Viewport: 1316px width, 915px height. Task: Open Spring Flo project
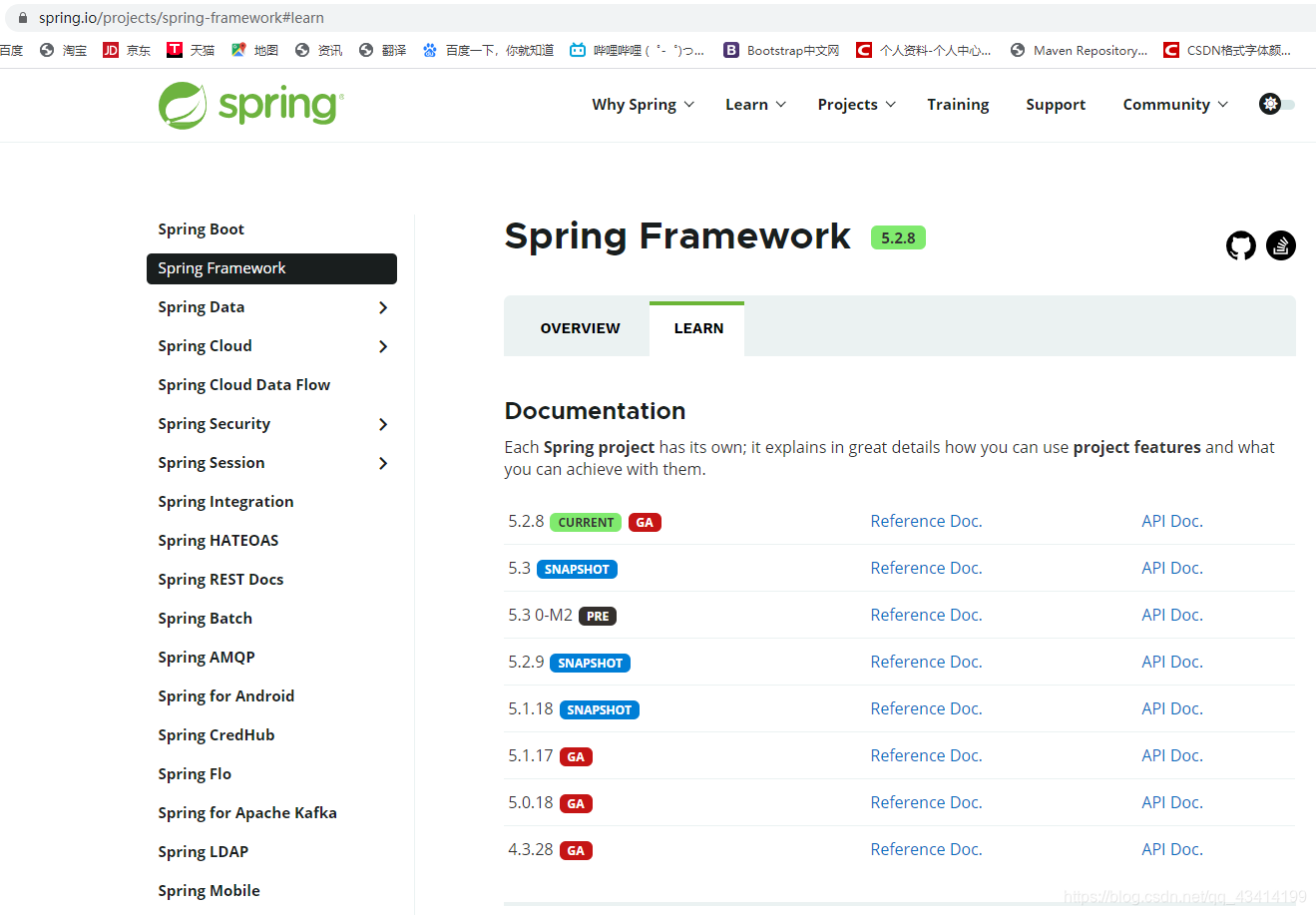[195, 774]
